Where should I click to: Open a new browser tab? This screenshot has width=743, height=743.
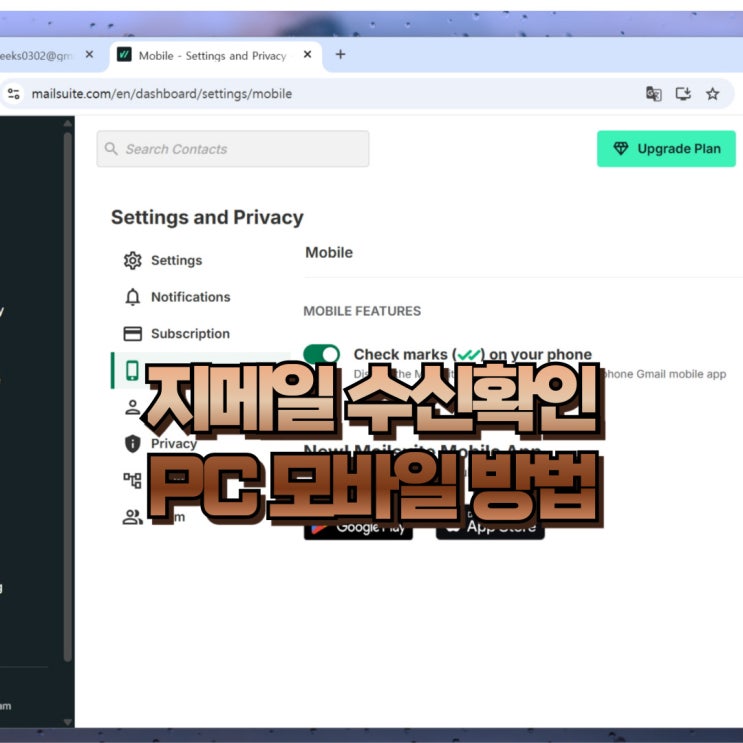(x=340, y=54)
